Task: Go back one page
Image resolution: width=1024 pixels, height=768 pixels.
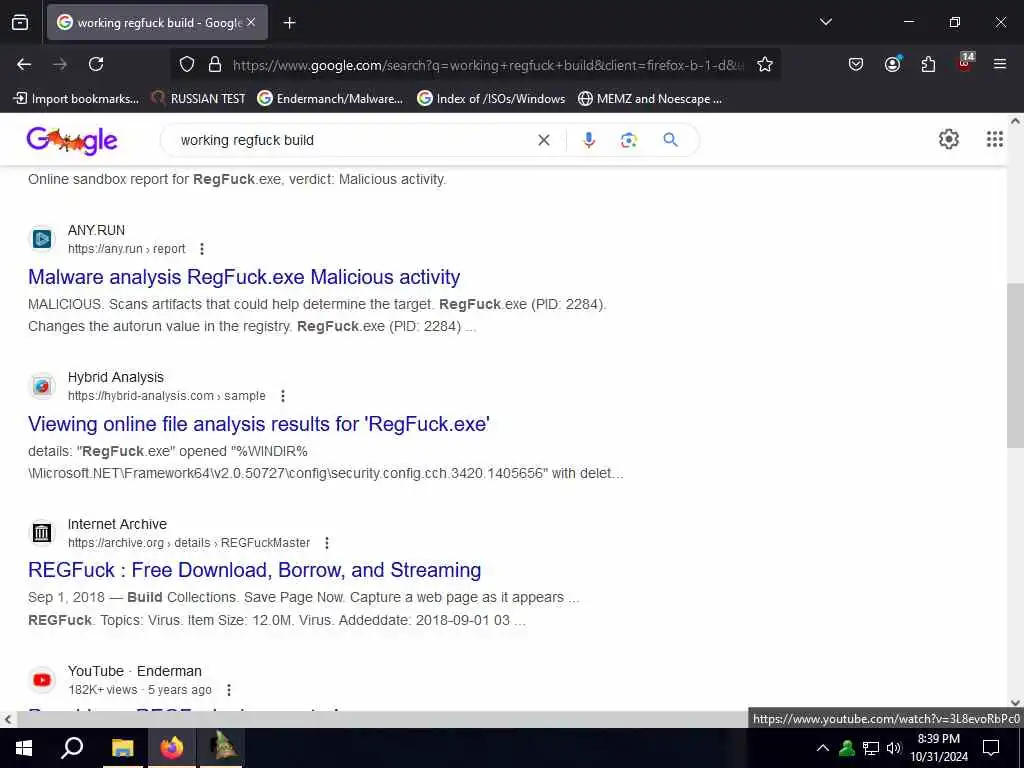Action: 24,64
